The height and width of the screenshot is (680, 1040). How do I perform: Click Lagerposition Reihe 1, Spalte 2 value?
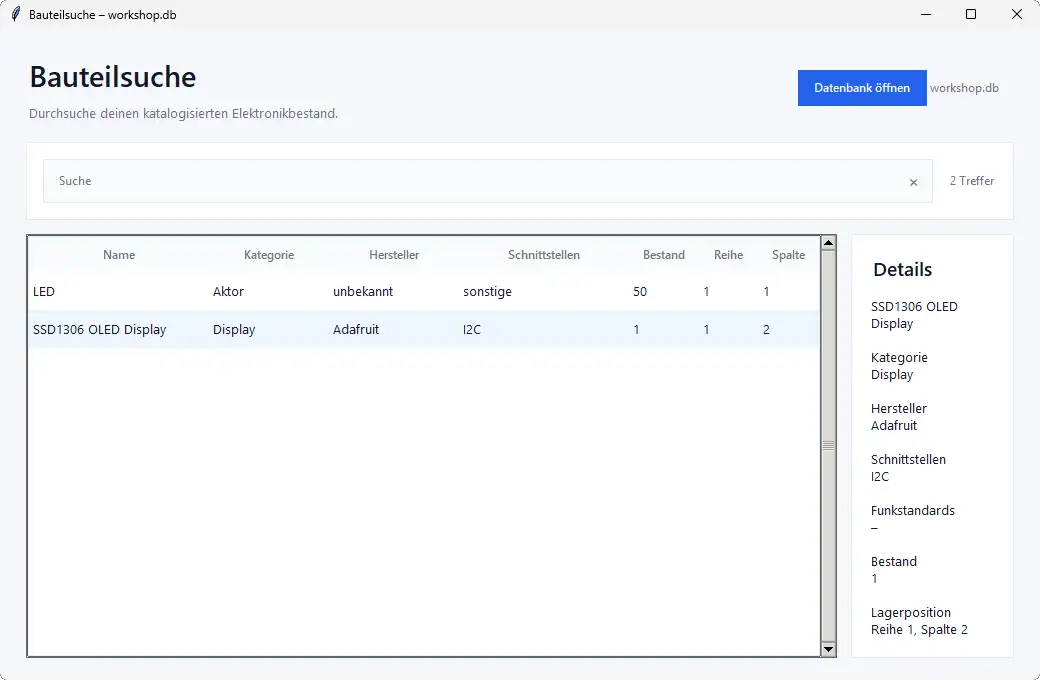919,630
